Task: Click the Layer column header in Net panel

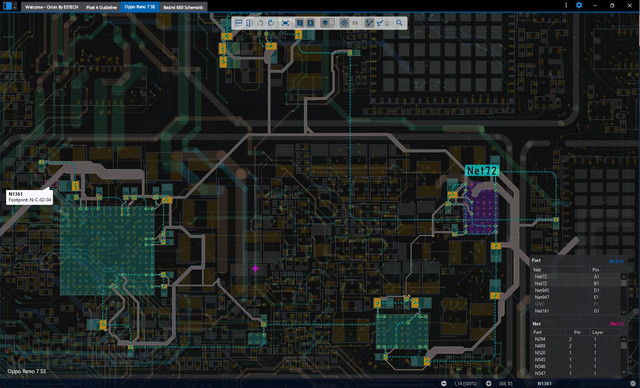Action: tap(597, 332)
